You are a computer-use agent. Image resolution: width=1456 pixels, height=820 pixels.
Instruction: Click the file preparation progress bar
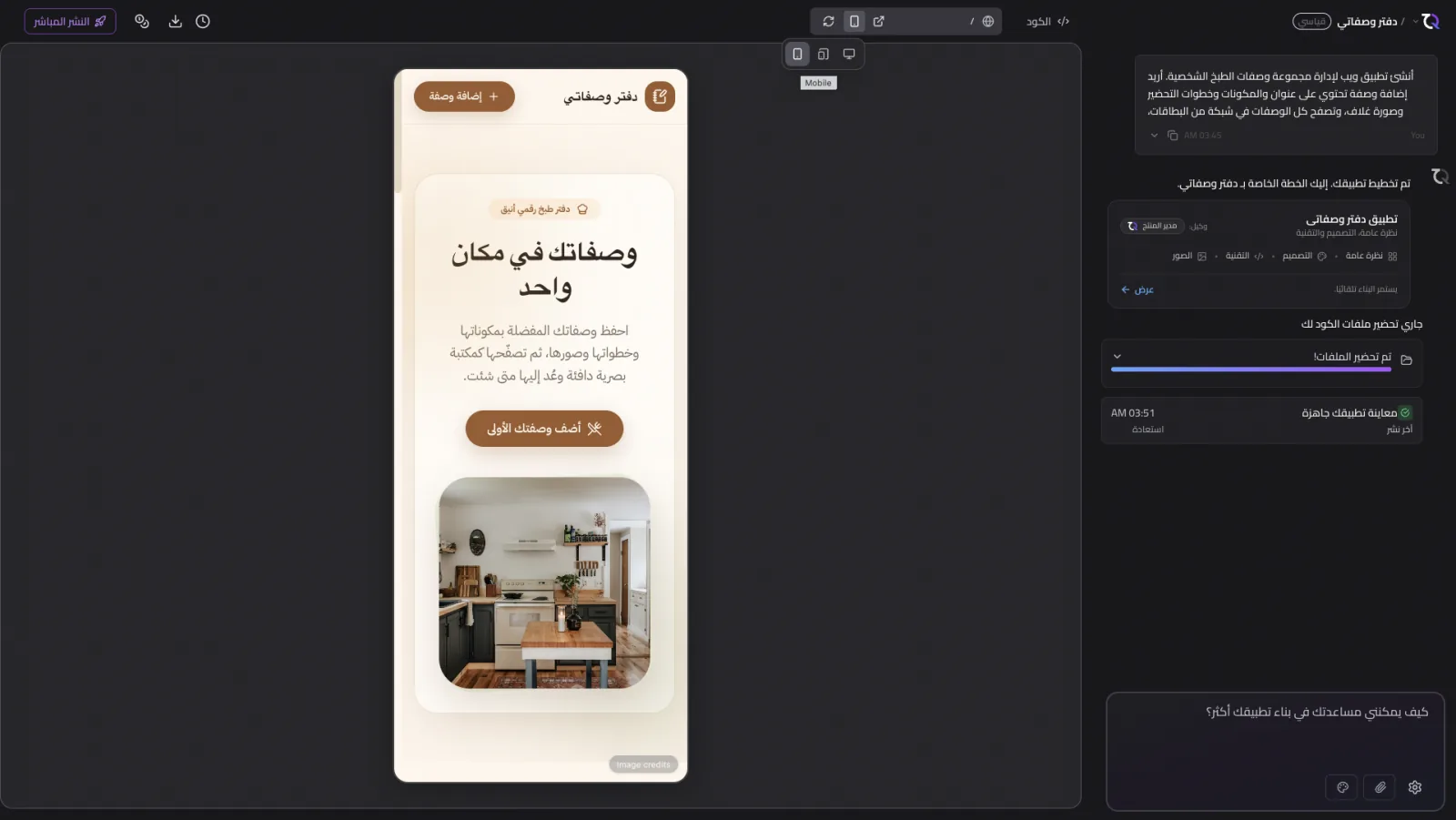[x=1251, y=370]
